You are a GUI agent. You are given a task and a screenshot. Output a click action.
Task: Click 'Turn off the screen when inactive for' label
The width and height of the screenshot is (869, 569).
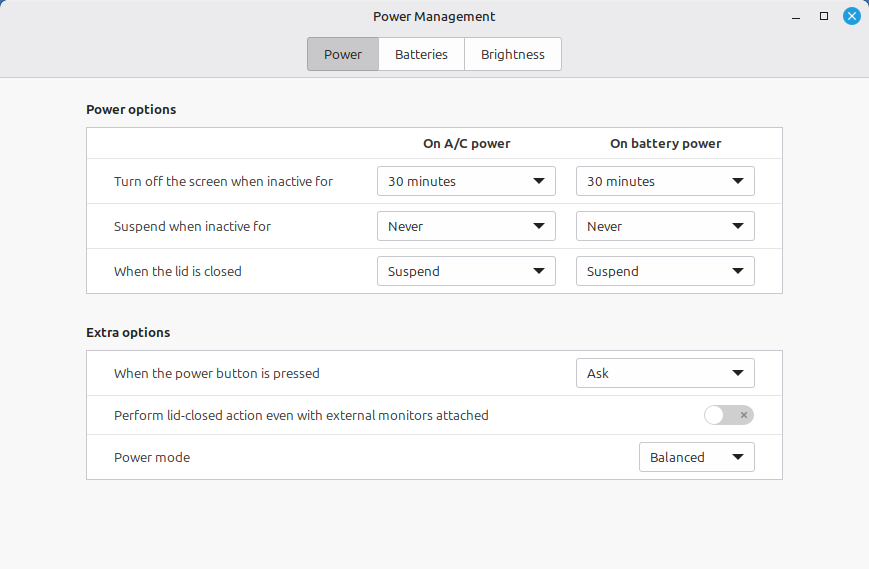click(223, 181)
